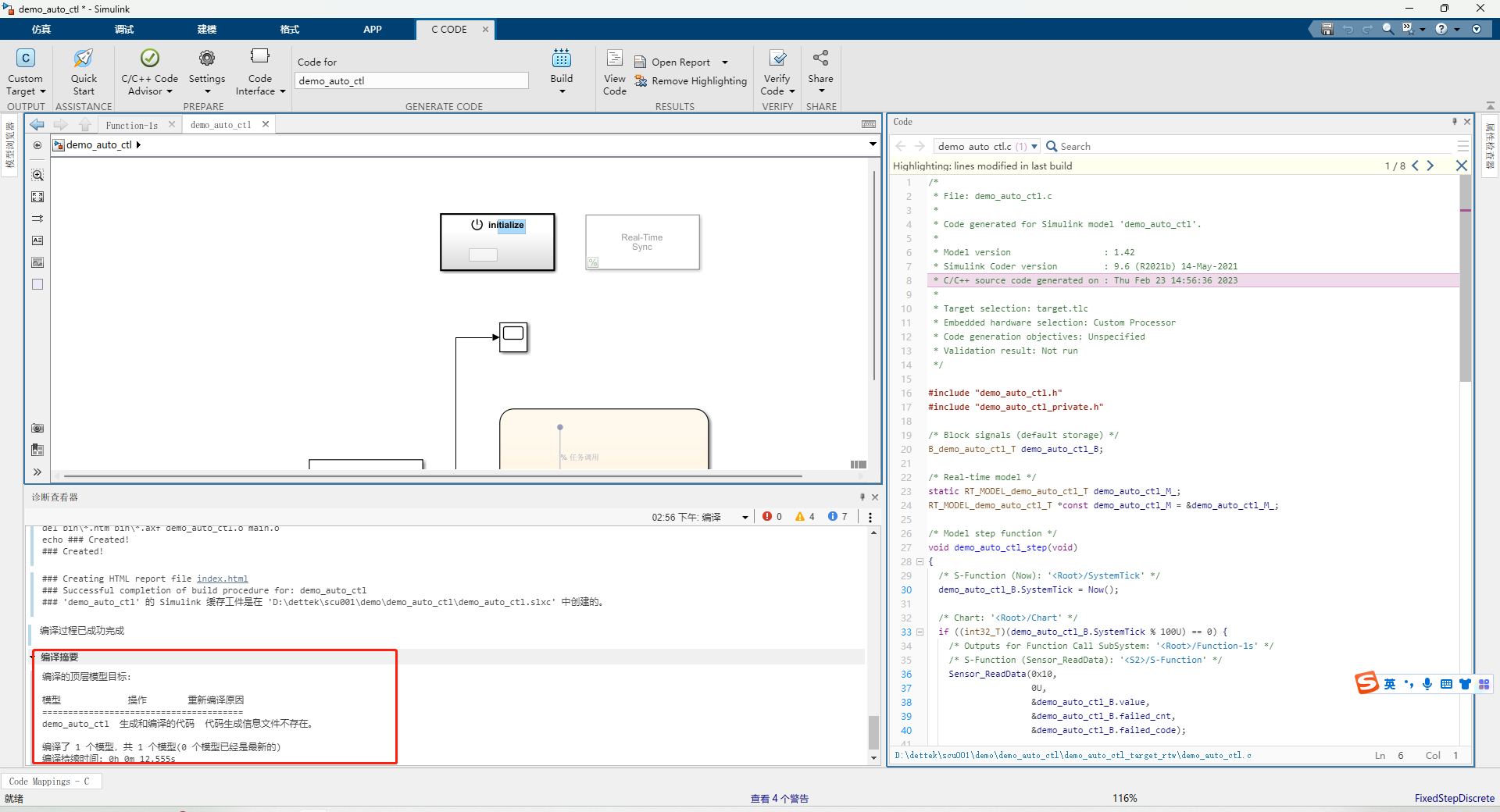This screenshot has height=812, width=1500.
Task: Click the Search field in Code panel
Action: click(1250, 146)
